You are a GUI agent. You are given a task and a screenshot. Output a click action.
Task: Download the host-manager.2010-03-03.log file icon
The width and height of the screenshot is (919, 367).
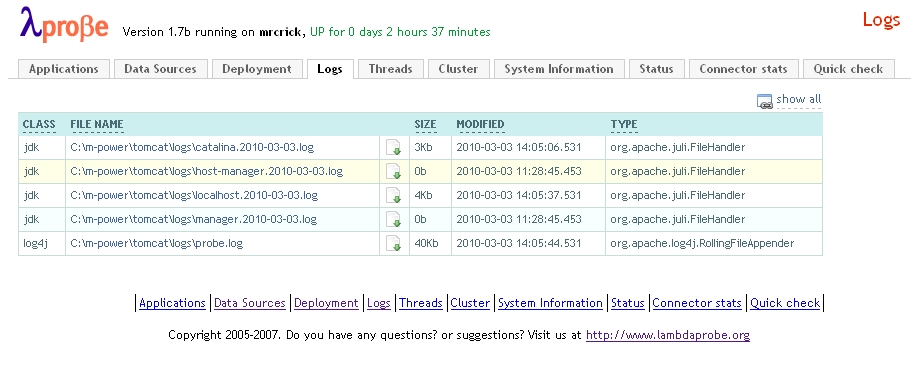pyautogui.click(x=393, y=171)
